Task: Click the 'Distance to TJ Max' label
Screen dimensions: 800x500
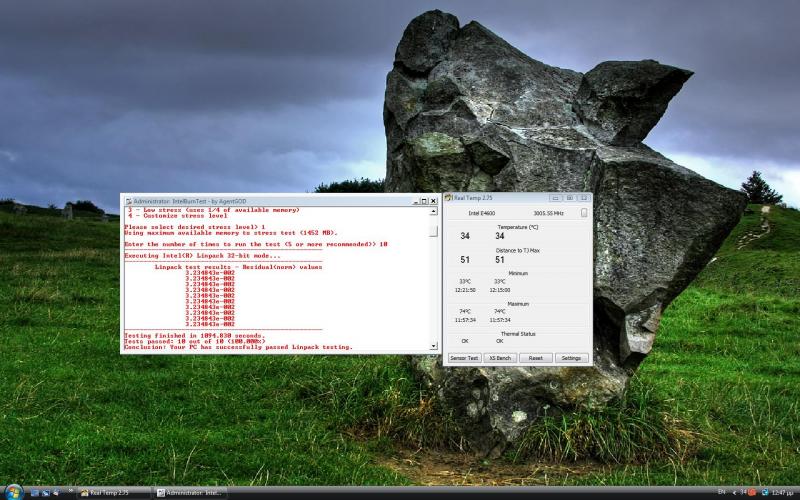Action: [x=517, y=251]
